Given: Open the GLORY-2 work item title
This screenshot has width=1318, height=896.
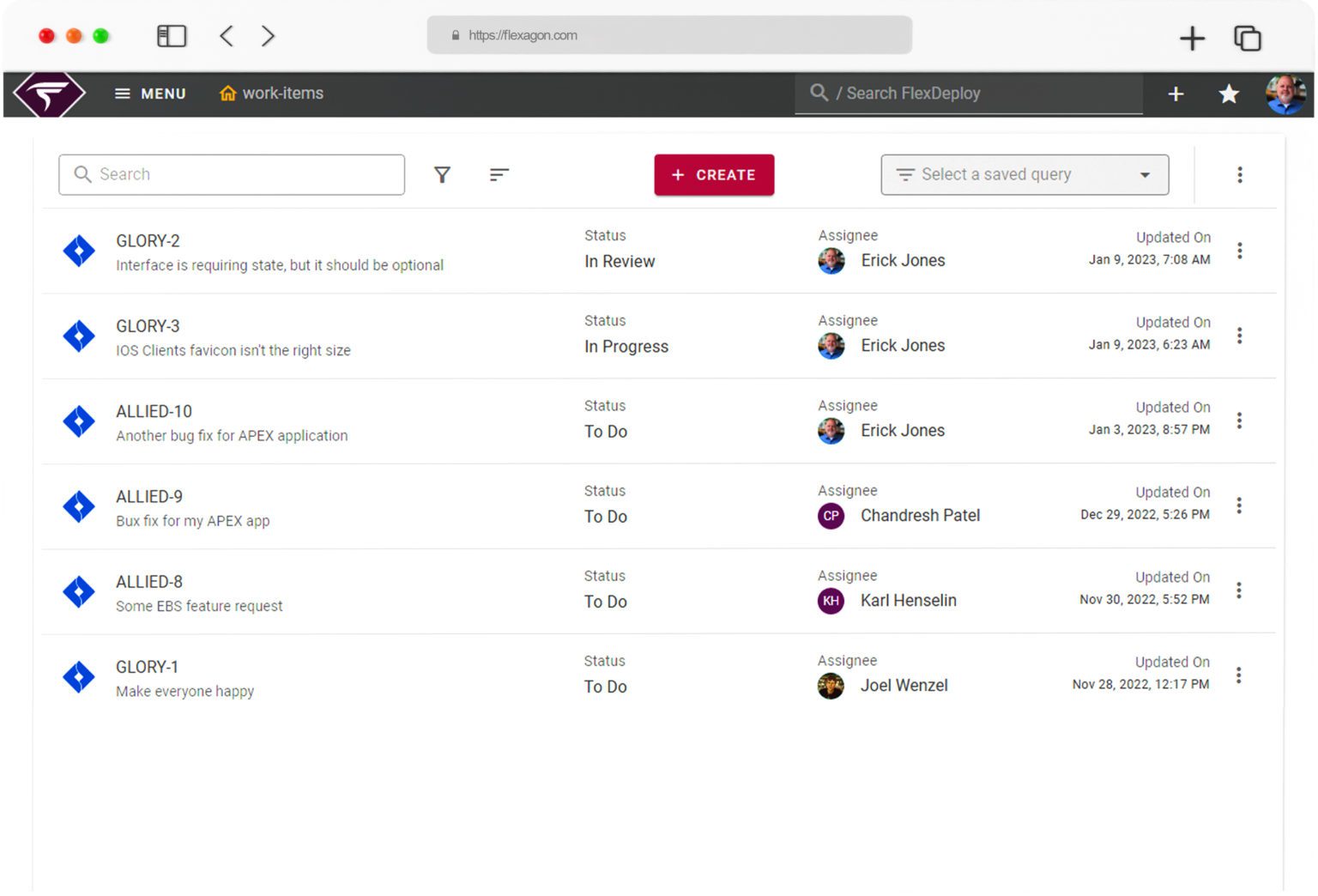Looking at the screenshot, I should tap(148, 241).
